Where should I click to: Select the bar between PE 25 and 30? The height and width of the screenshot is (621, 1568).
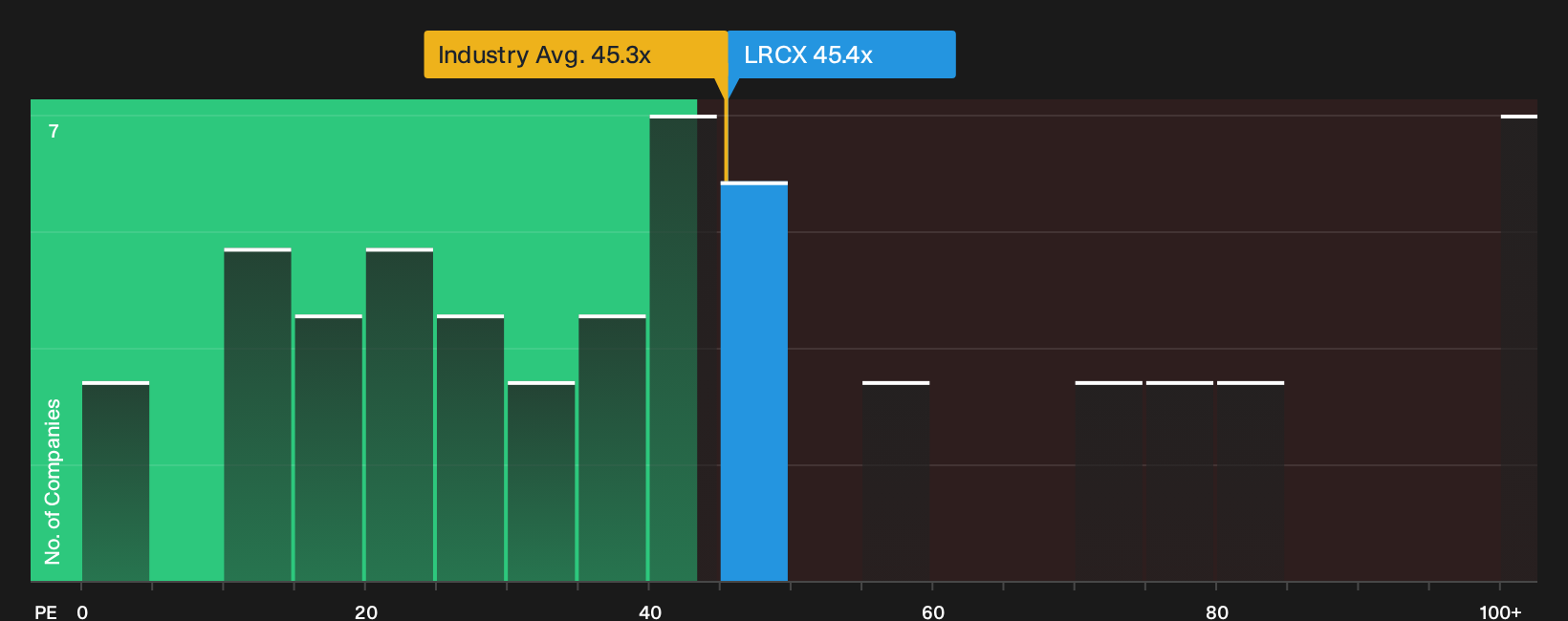click(x=470, y=448)
